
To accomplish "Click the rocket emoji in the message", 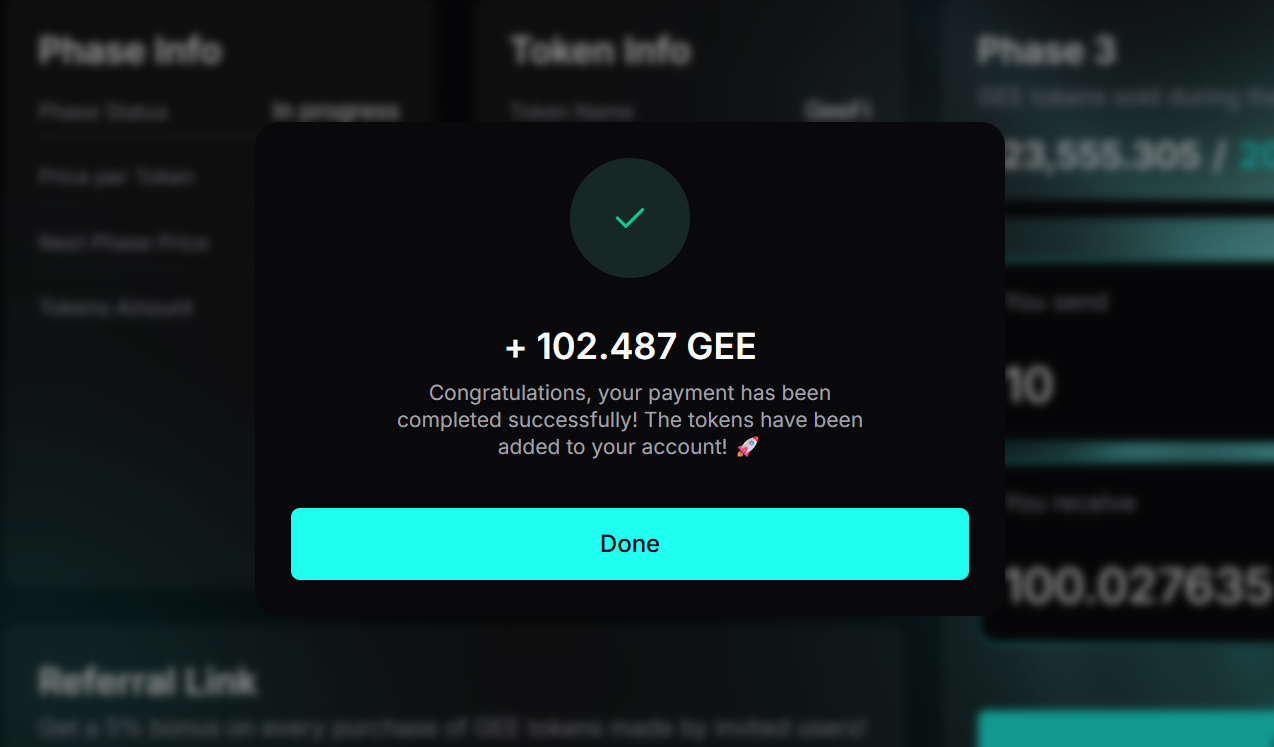I will tap(747, 447).
